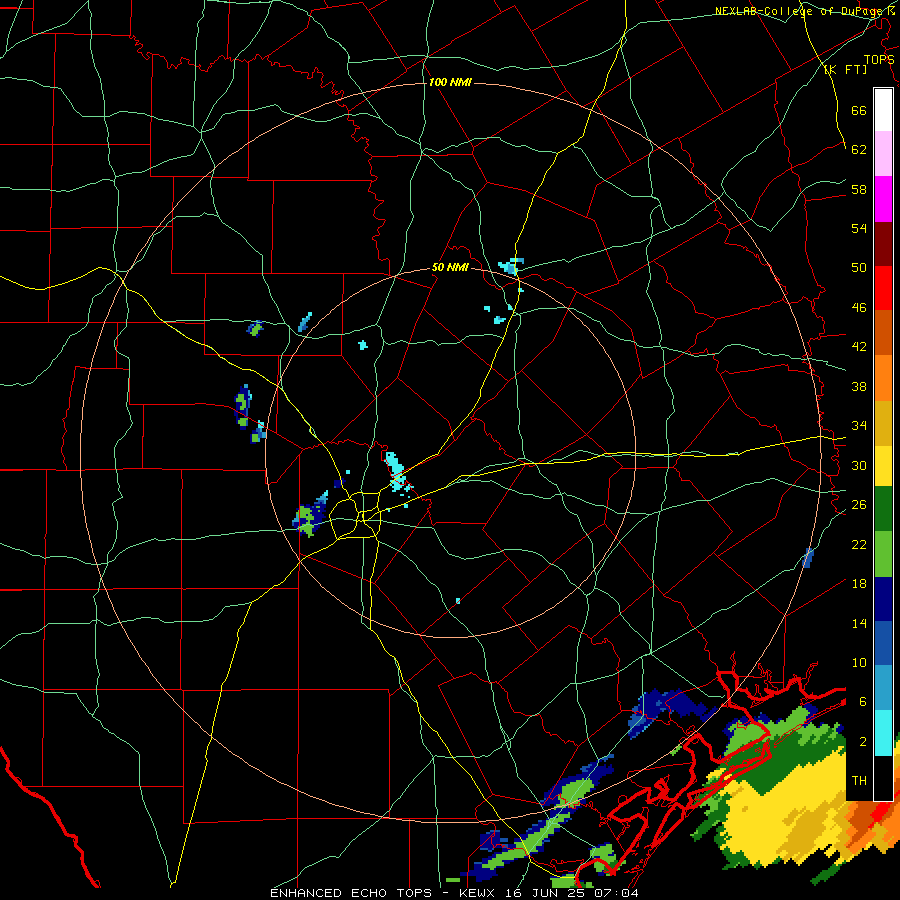Select the KEWX station identifier in caption
Viewport: 900px width, 900px height.
pos(476,893)
